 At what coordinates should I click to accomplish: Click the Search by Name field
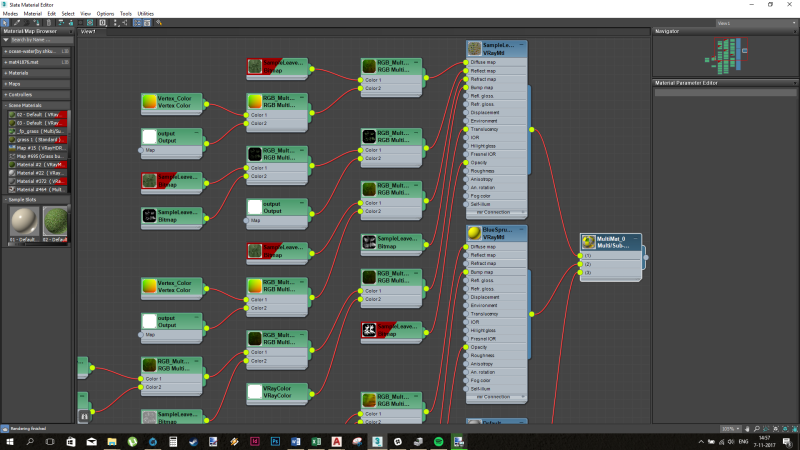[x=40, y=39]
